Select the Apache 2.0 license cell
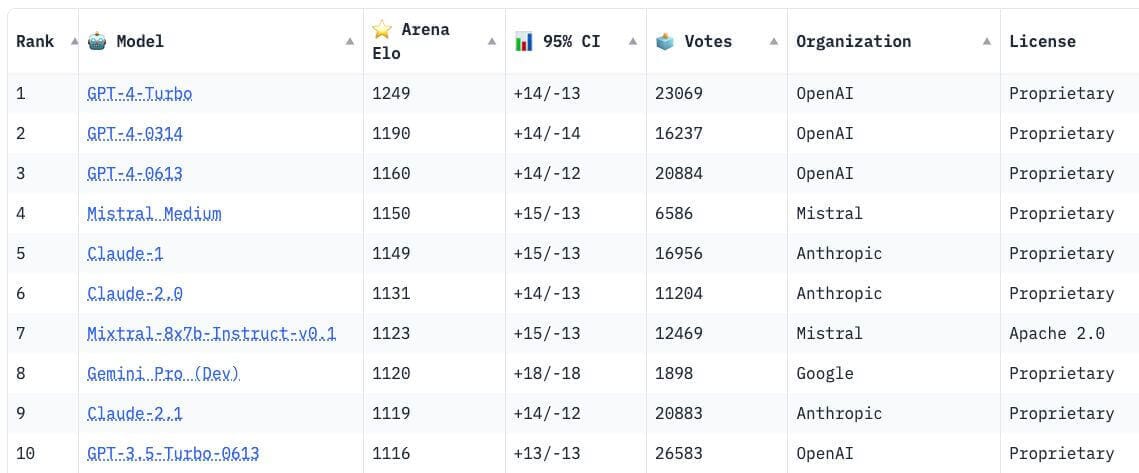Screen dimensions: 1139x473 [1057, 333]
